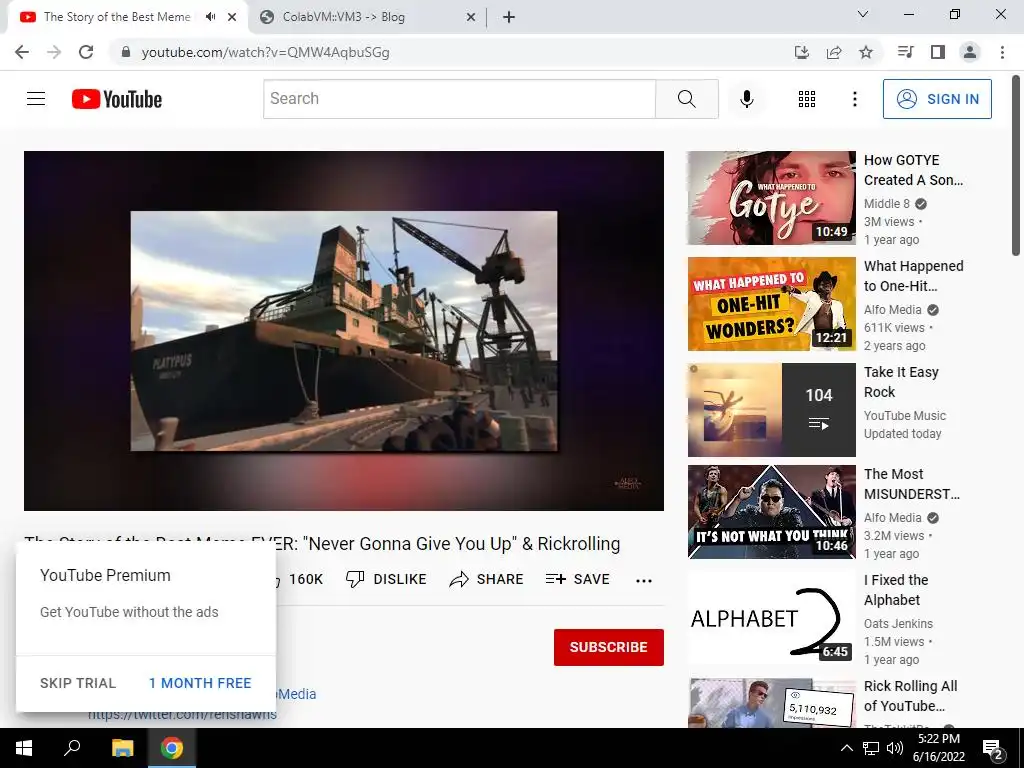Mute the tab via speaker icon
Viewport: 1024px width, 768px height.
(x=210, y=17)
